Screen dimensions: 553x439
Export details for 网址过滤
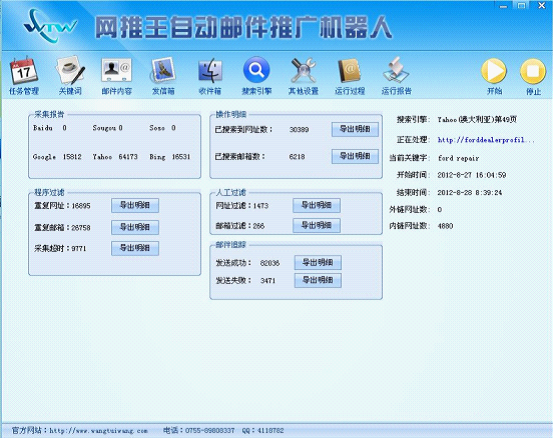pyautogui.click(x=316, y=205)
